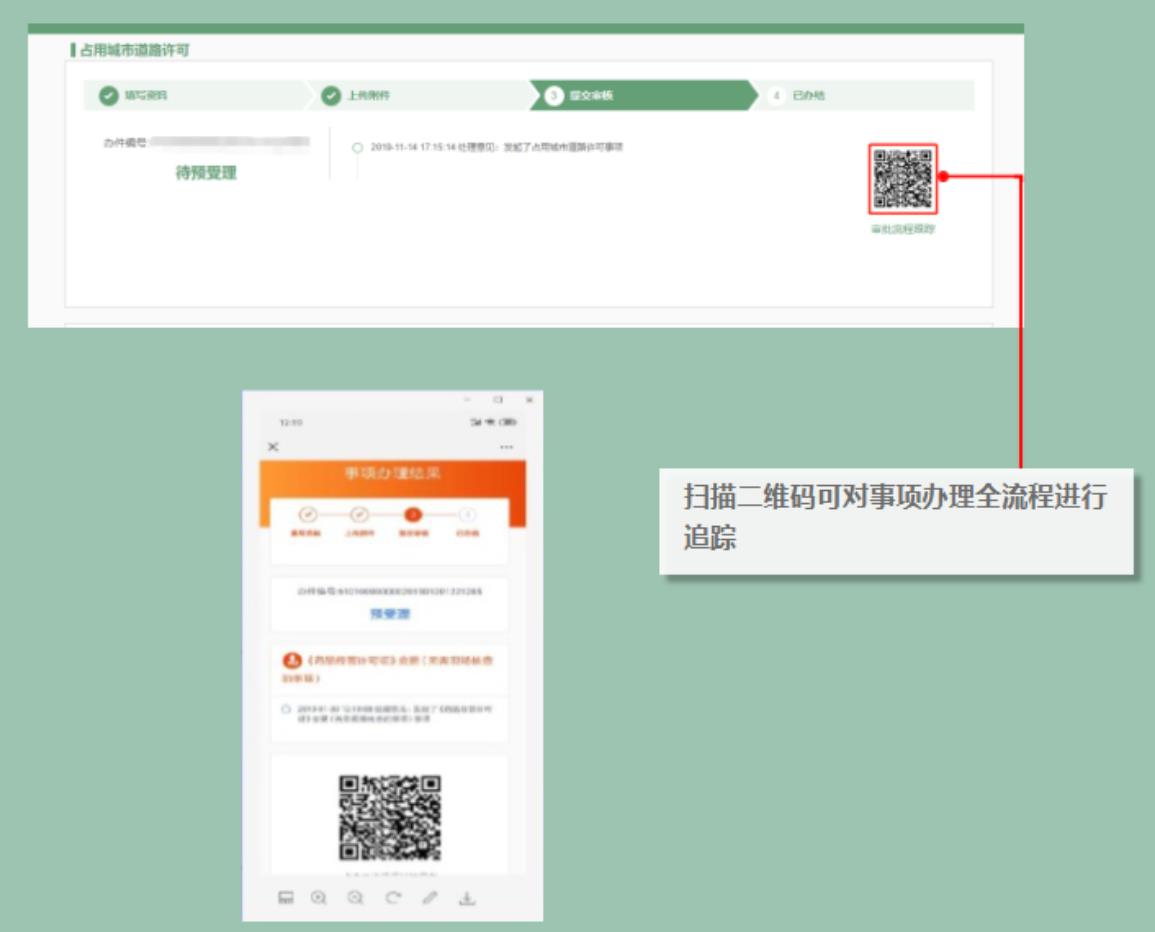Click the 待预受理 status text
Screen dimensions: 1155x932
tap(206, 172)
